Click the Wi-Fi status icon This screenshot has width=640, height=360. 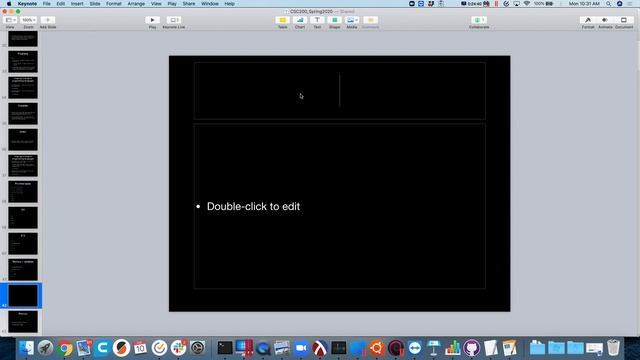point(527,4)
